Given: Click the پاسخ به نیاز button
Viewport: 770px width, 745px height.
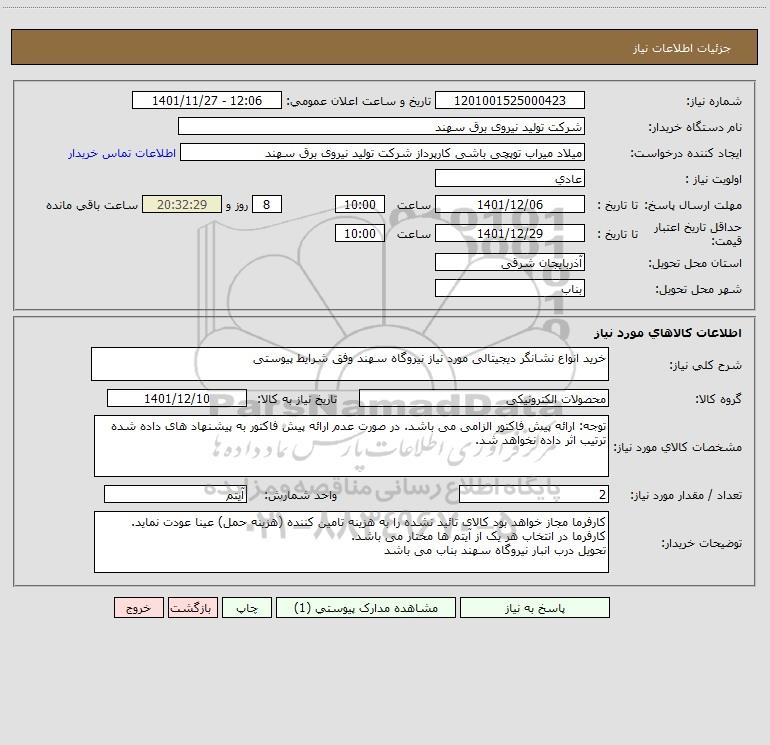Looking at the screenshot, I should pos(535,607).
